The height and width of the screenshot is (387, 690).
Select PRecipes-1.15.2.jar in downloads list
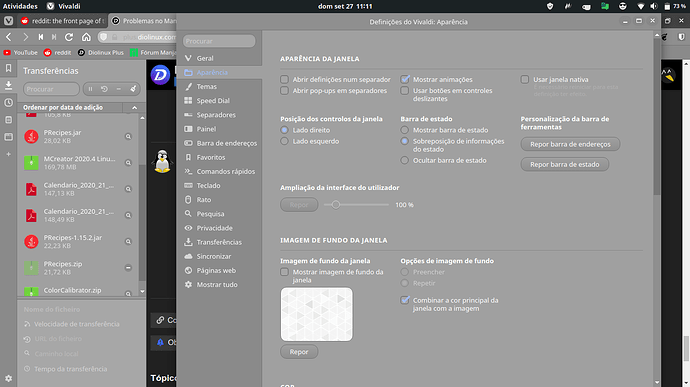point(79,241)
